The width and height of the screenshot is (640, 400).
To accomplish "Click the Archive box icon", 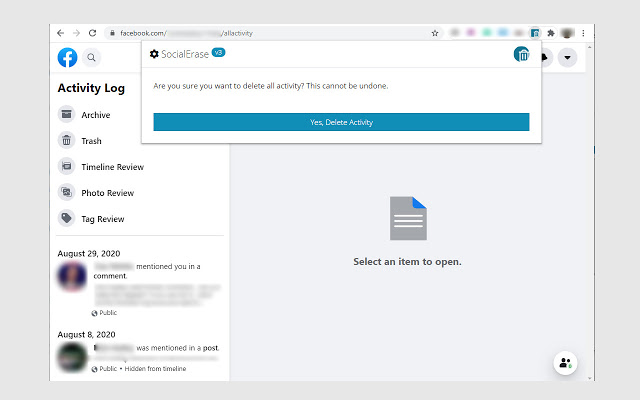I will tap(67, 114).
